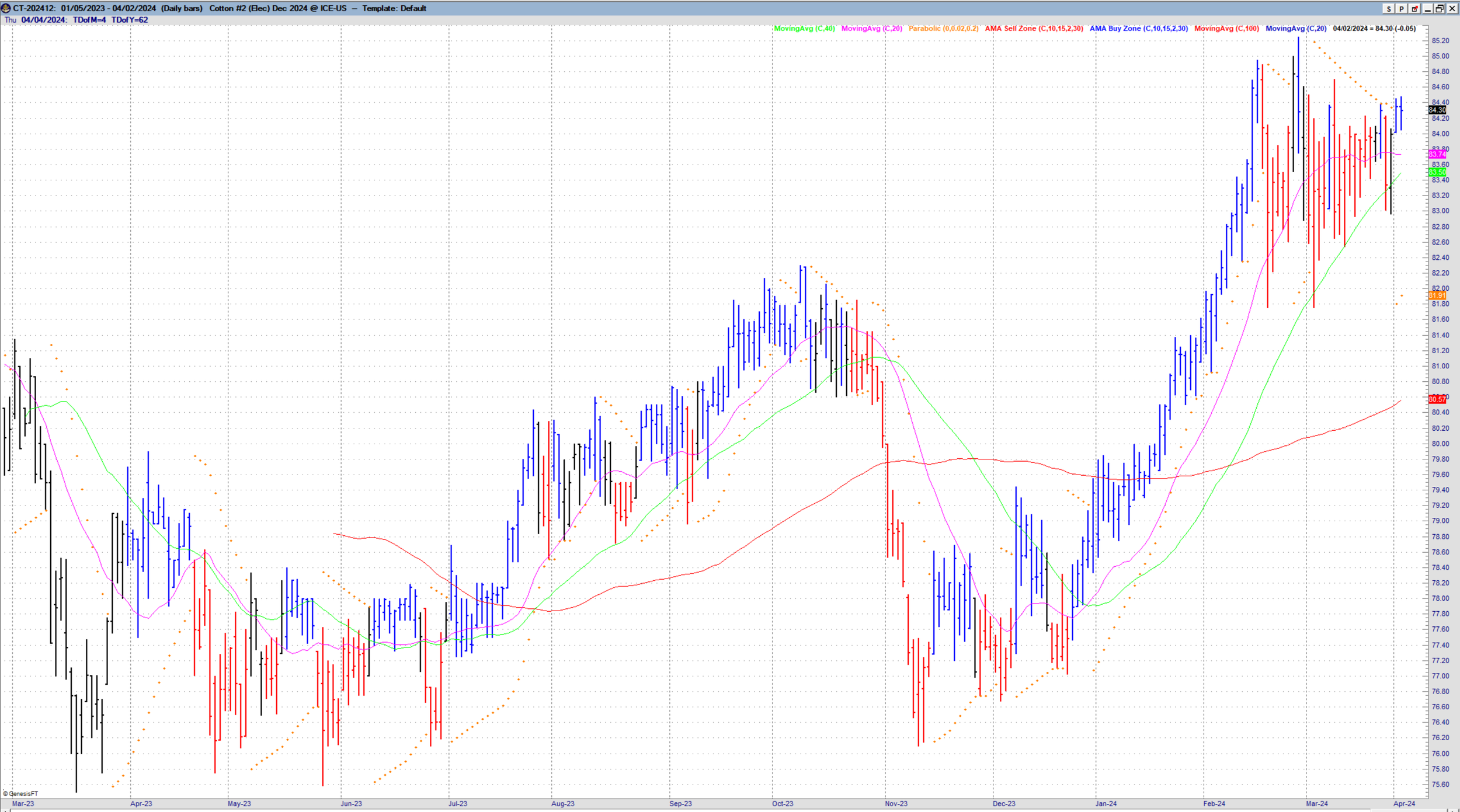Click the left scroll arrow at bottom
This screenshot has width=1460, height=812.
(x=6, y=810)
